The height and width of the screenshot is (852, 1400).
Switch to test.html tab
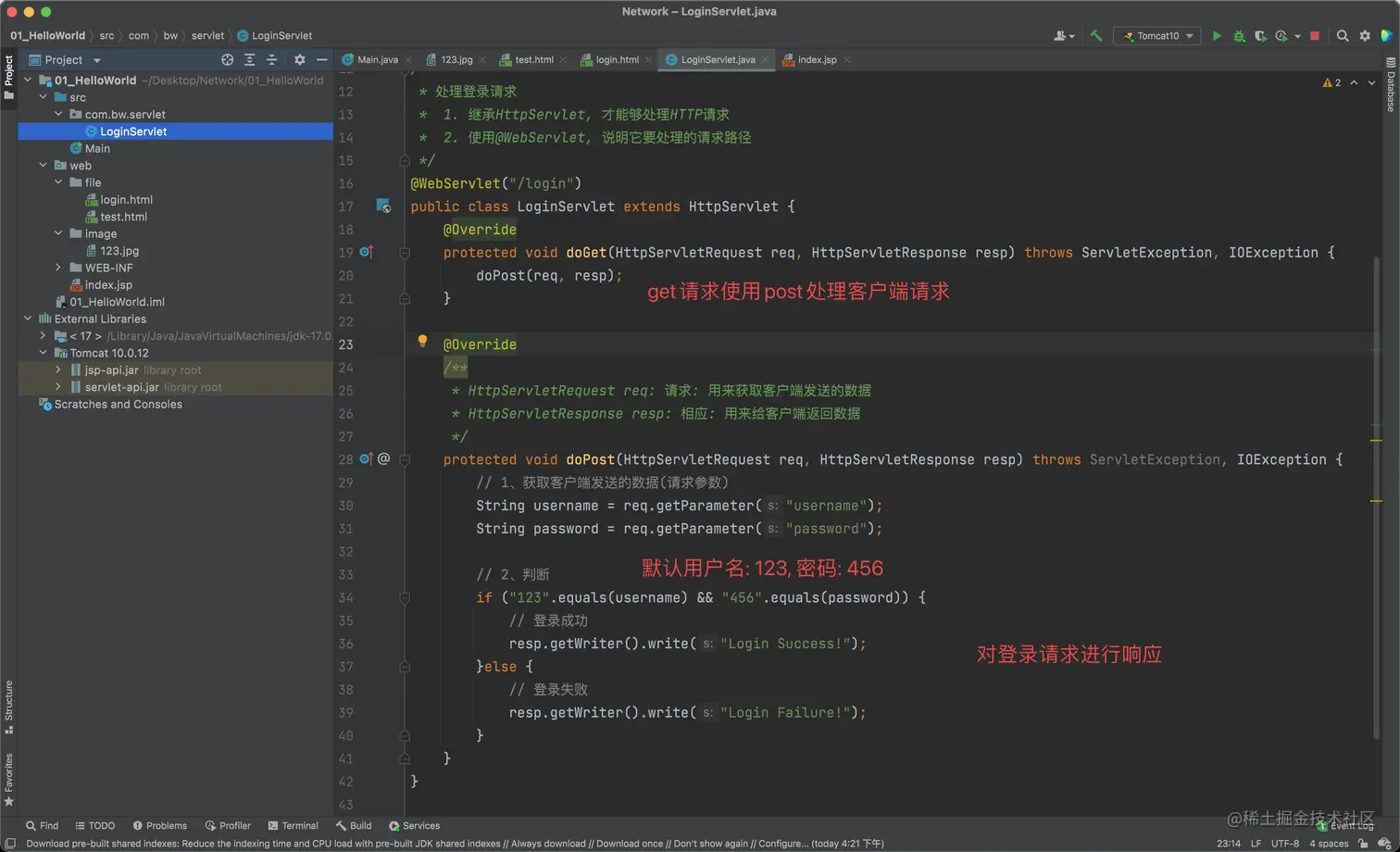coord(533,60)
